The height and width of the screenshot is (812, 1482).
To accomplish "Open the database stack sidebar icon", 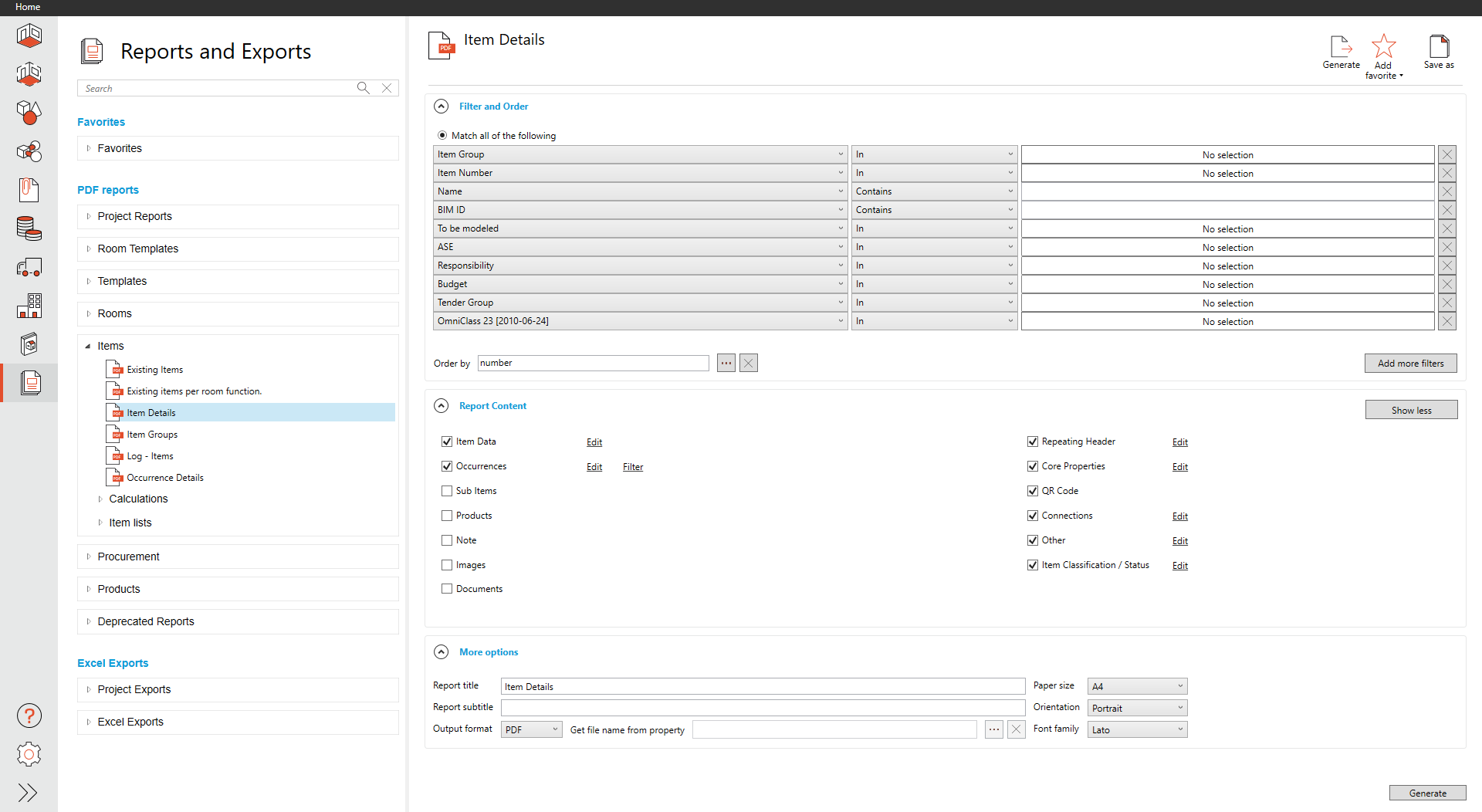I will pos(29,228).
